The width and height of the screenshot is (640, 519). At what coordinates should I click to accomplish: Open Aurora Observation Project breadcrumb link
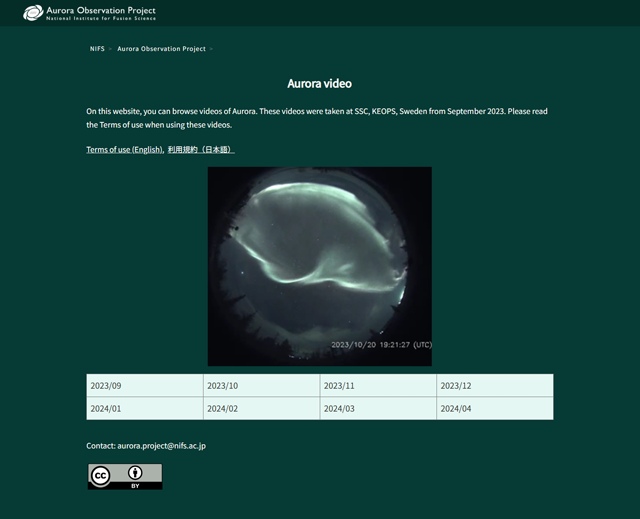point(161,49)
